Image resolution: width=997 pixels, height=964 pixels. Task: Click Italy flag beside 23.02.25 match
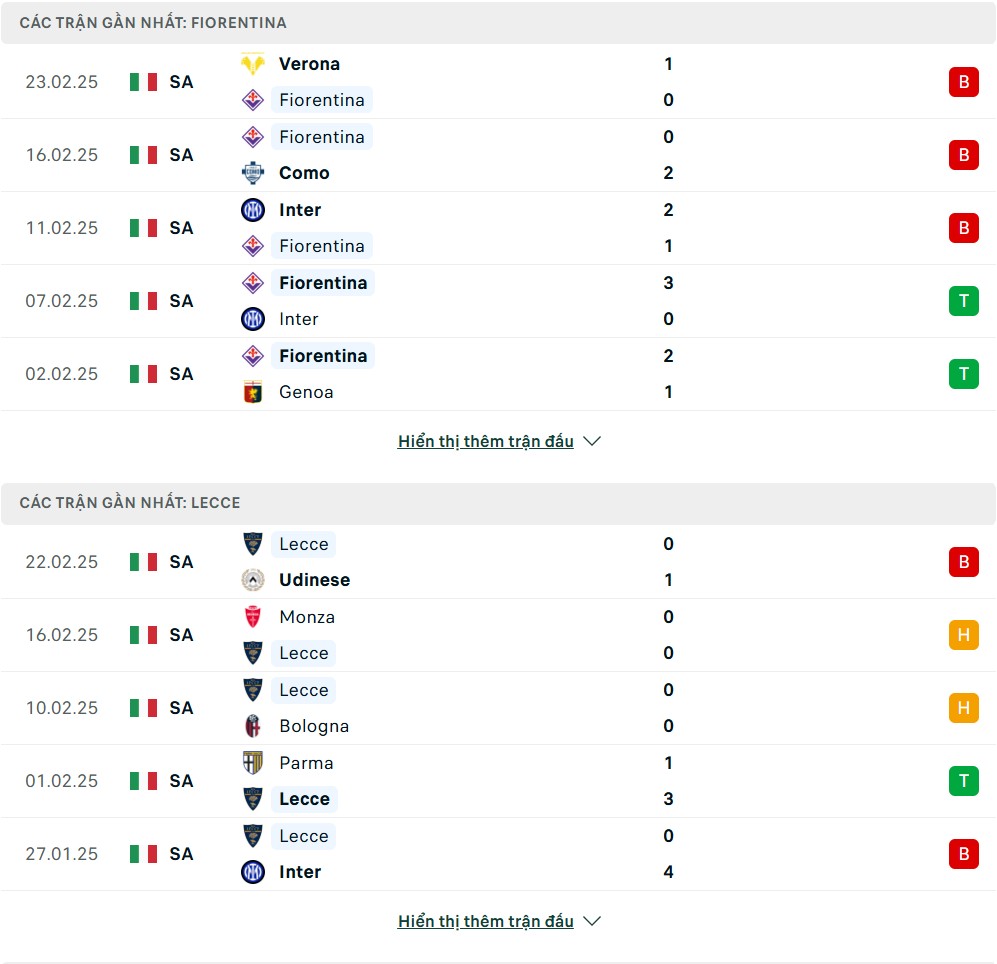click(143, 82)
